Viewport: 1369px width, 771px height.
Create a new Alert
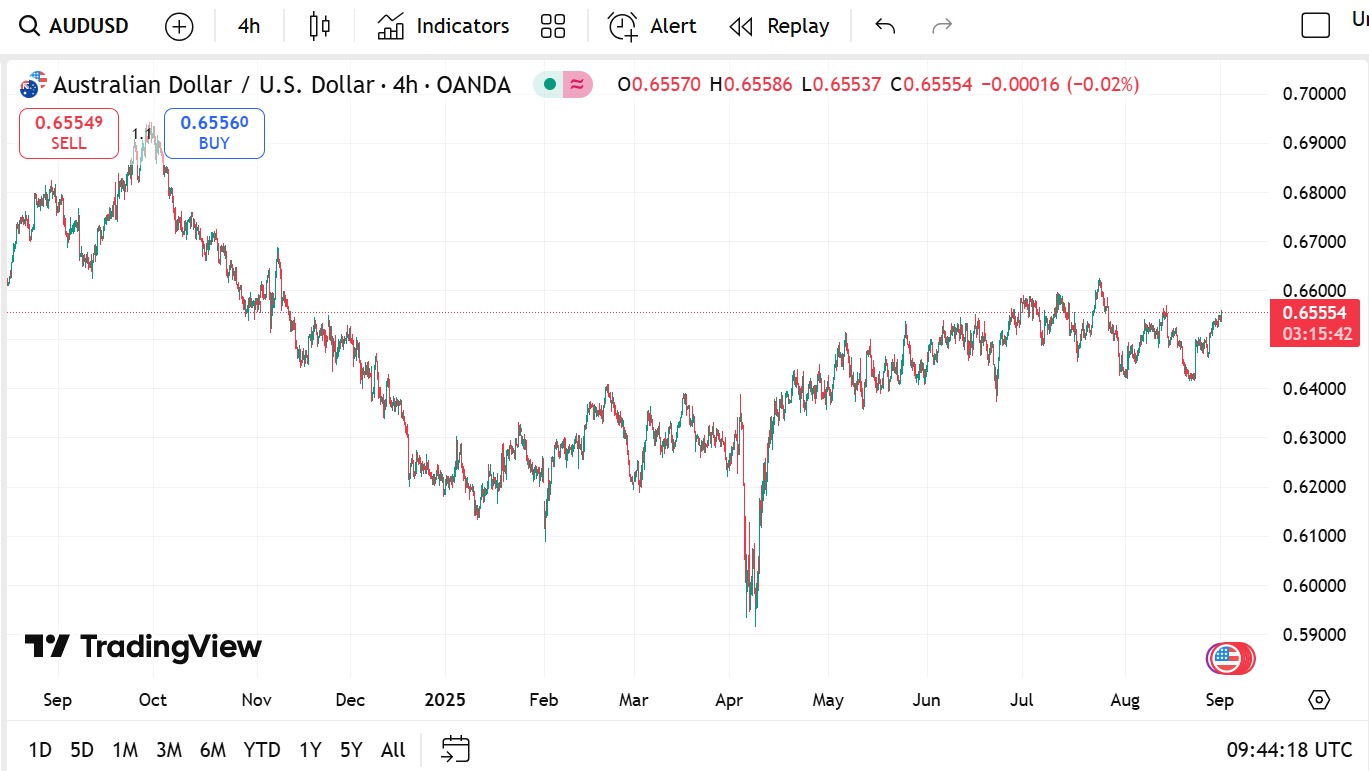652,26
